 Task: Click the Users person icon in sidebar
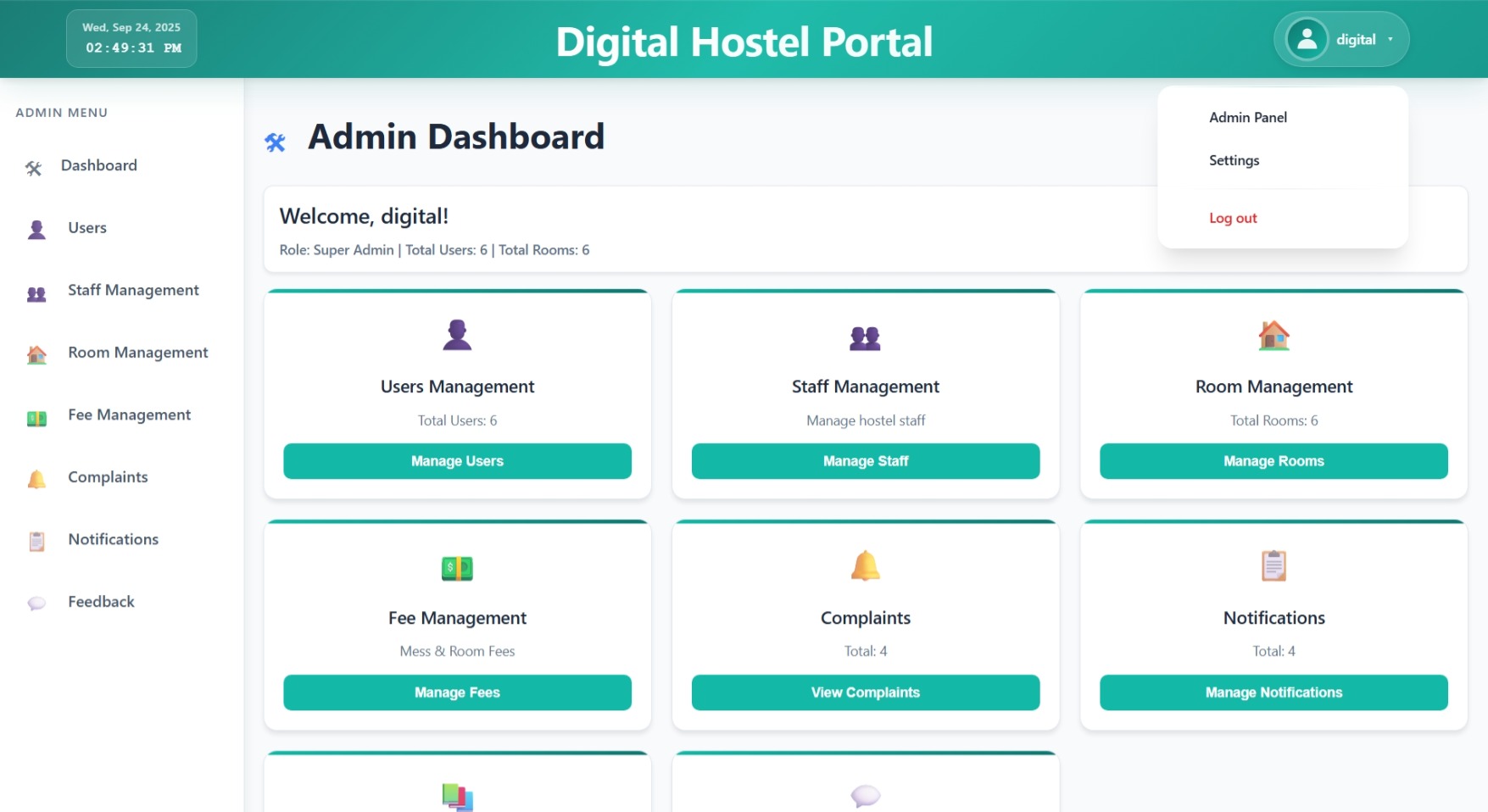pyautogui.click(x=36, y=228)
